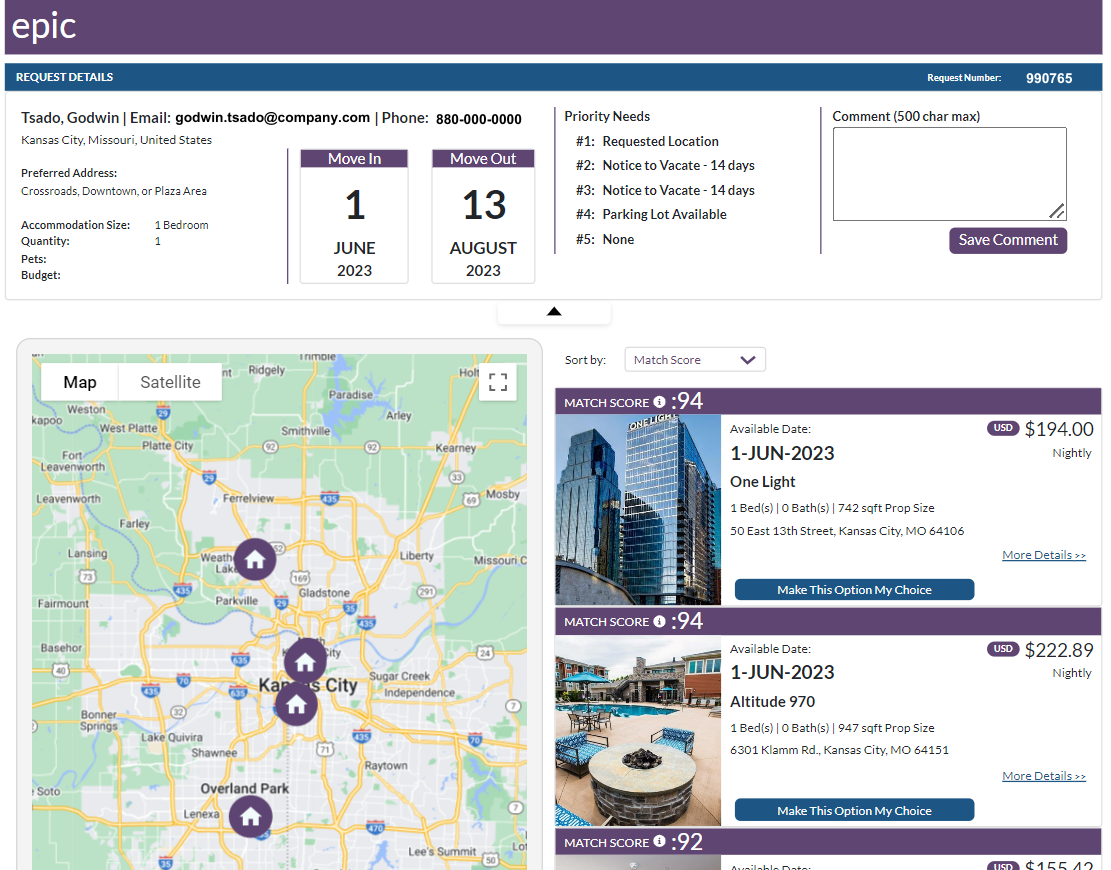Click the house marker near Weatherby Lake
Image resolution: width=1111 pixels, height=870 pixels.
[x=255, y=559]
